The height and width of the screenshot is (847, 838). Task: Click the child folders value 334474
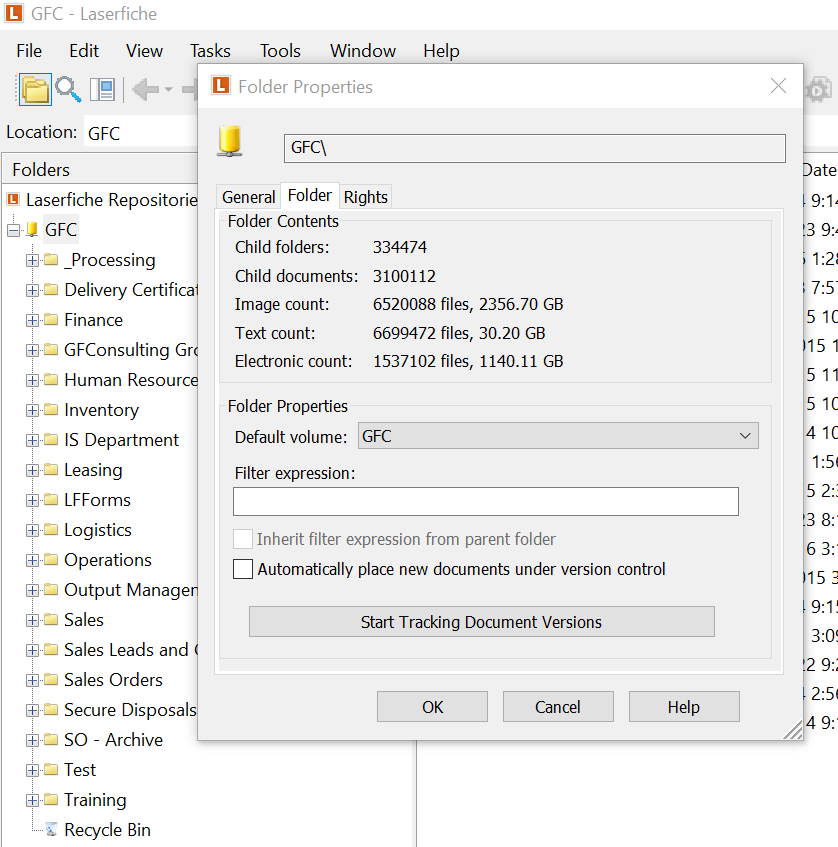400,247
